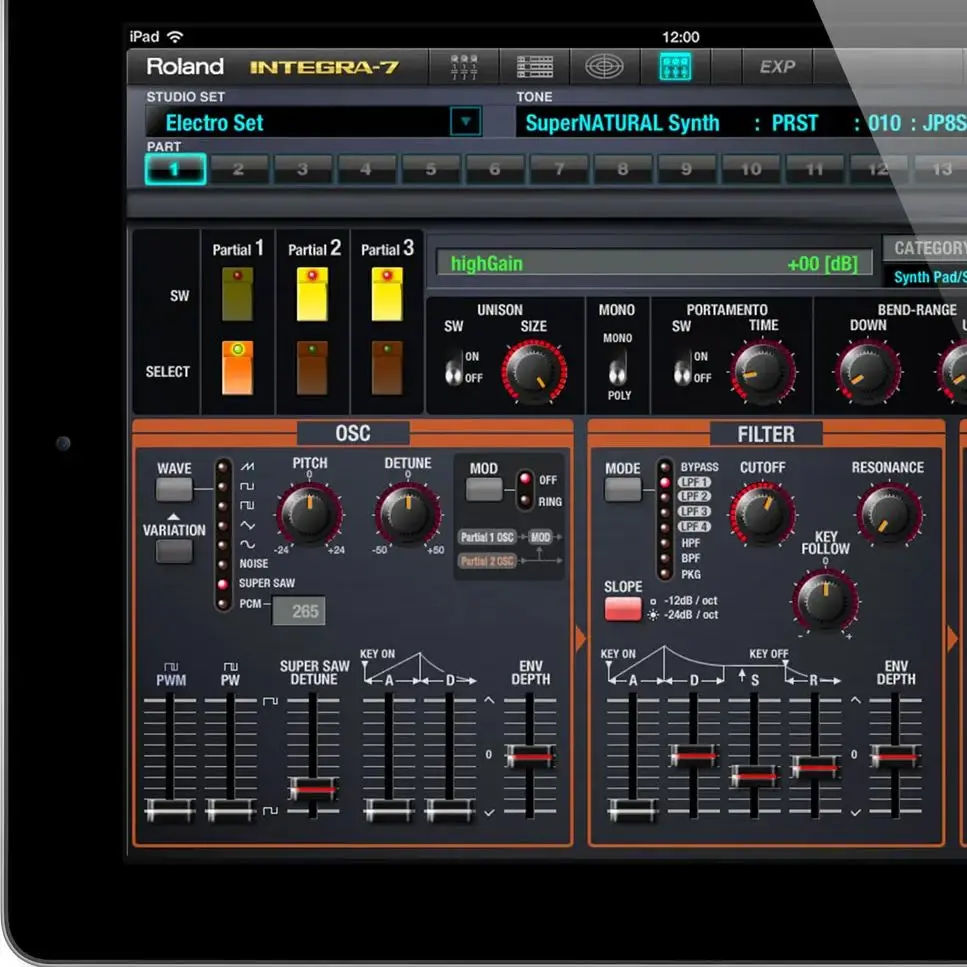Click the OSC PITCH knob
The height and width of the screenshot is (967, 967).
point(310,514)
